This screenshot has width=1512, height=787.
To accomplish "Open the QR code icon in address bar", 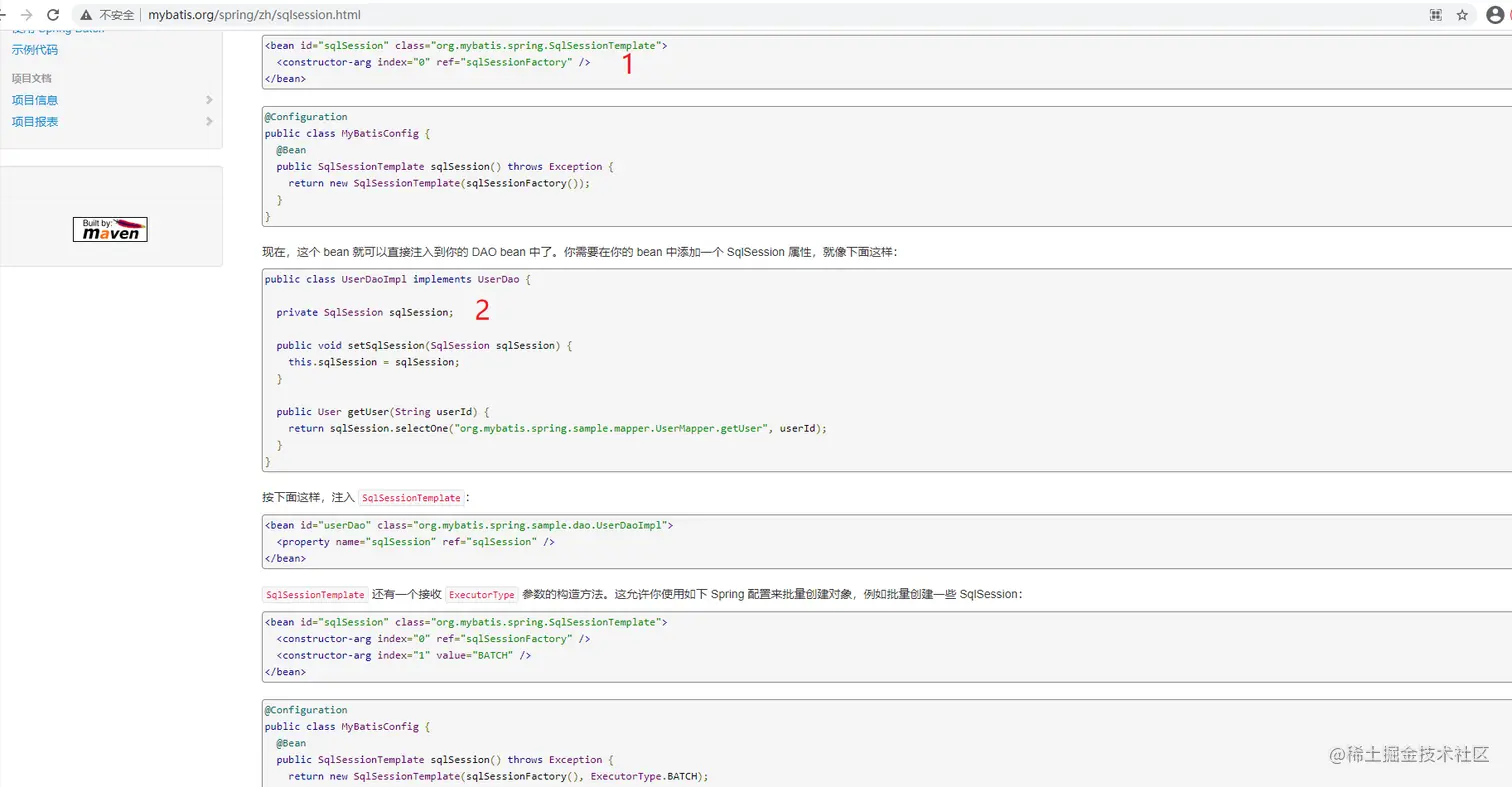I will tap(1435, 15).
